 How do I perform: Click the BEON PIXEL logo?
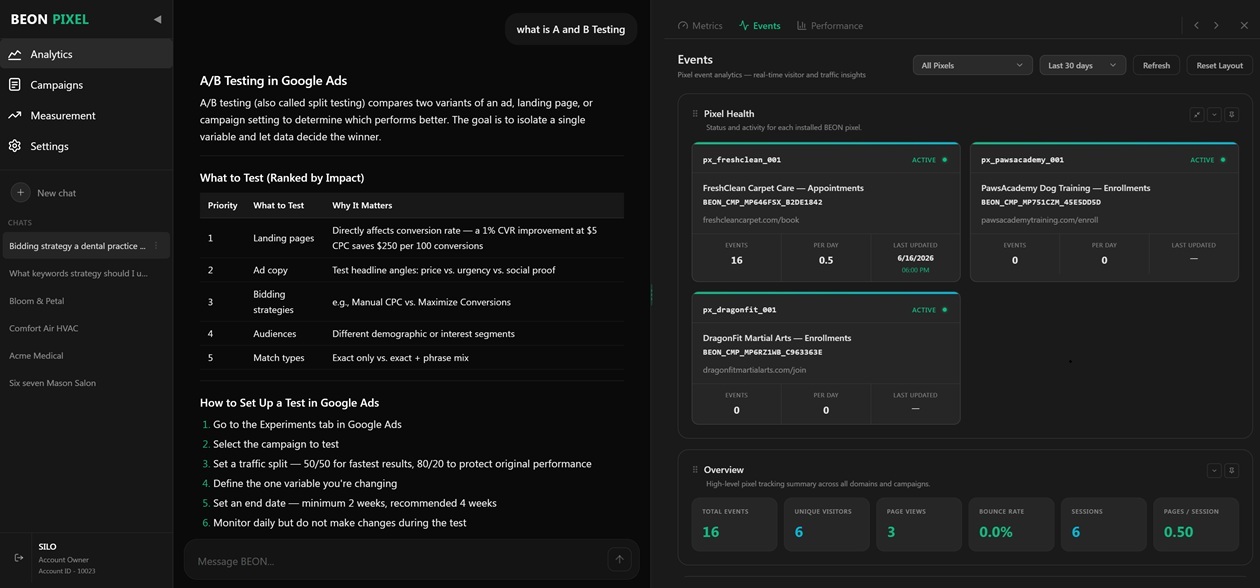(50, 19)
